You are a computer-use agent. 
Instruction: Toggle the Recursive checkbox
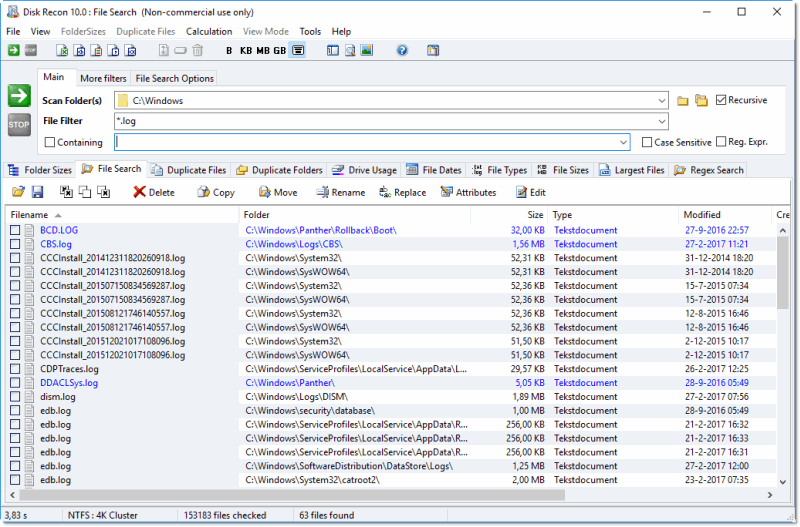pyautogui.click(x=721, y=100)
